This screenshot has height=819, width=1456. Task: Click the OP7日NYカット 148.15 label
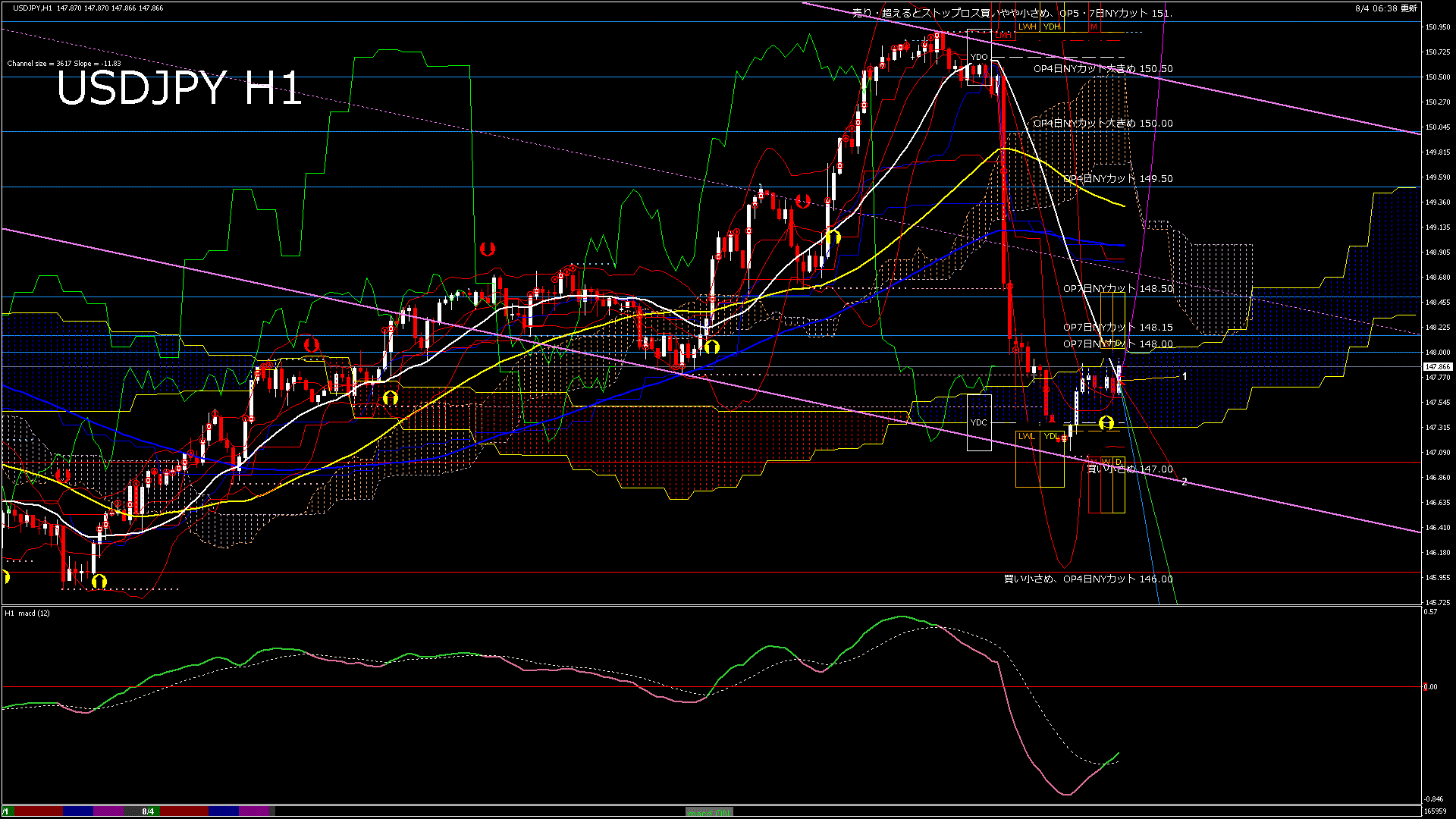point(1118,328)
